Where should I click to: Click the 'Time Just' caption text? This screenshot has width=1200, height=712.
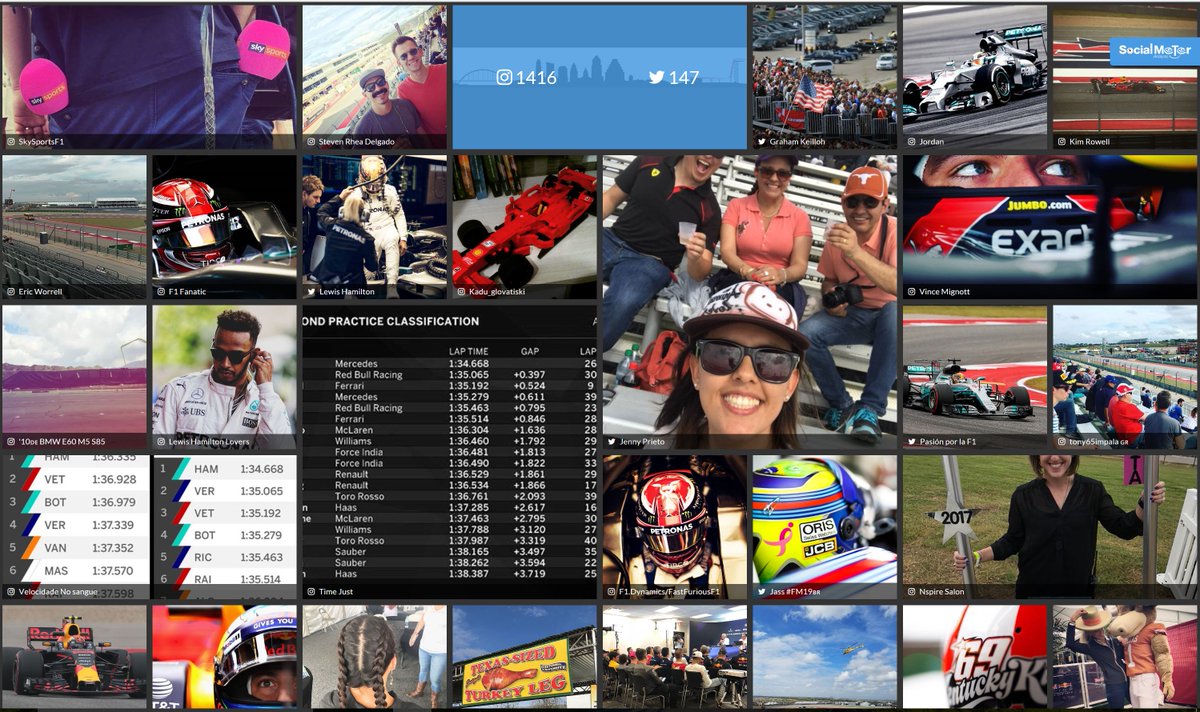[336, 592]
